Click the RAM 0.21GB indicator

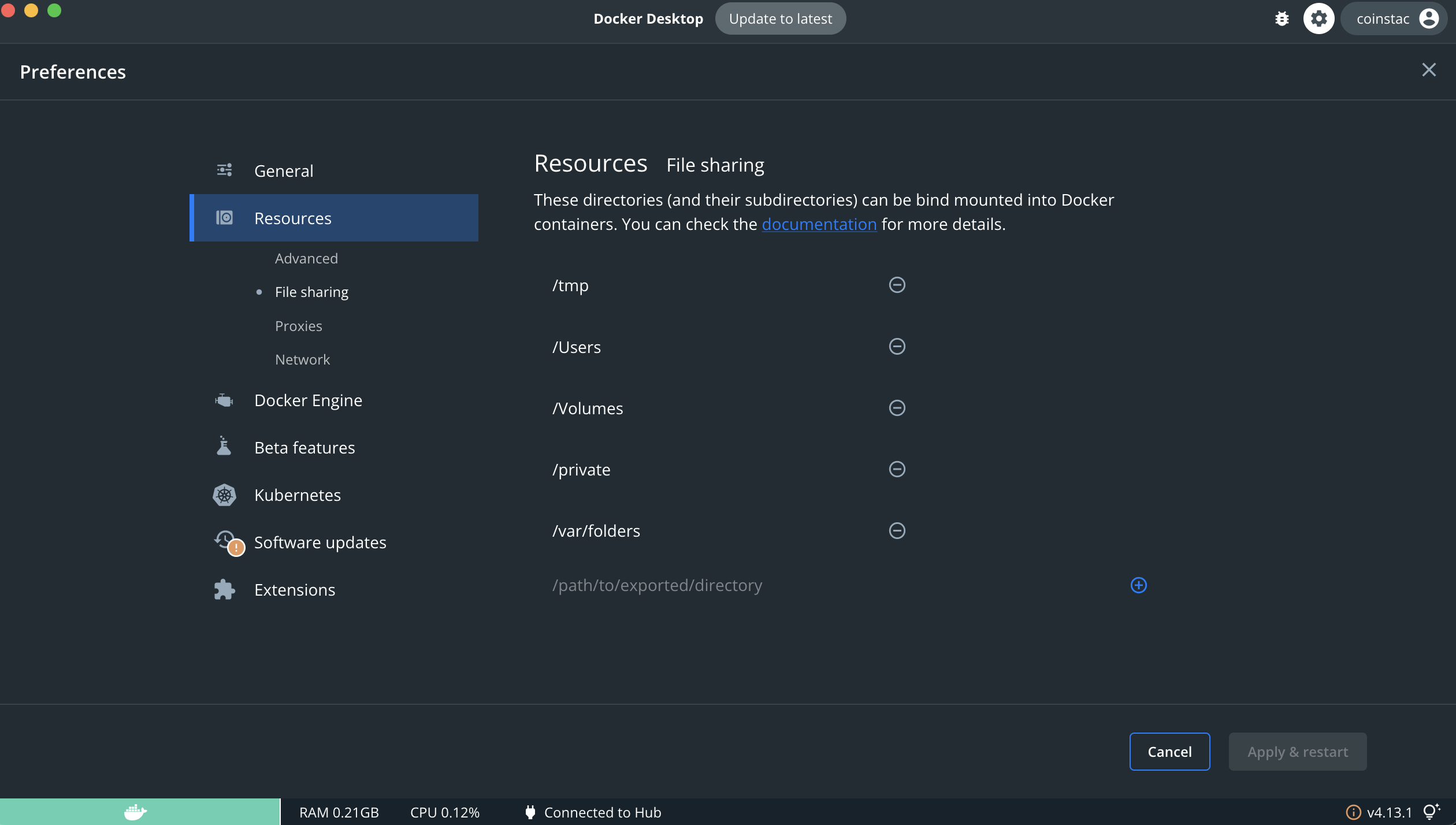pos(339,812)
